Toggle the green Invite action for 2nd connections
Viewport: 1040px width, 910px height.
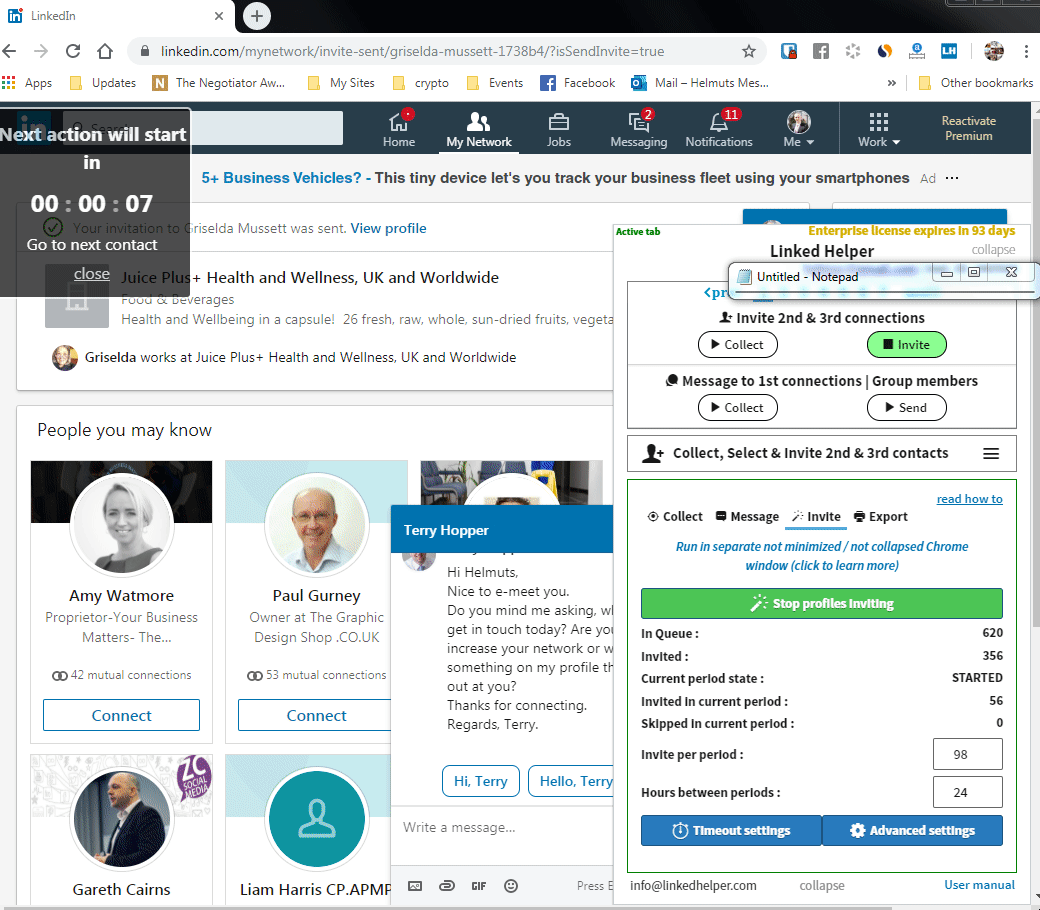pyautogui.click(x=906, y=344)
